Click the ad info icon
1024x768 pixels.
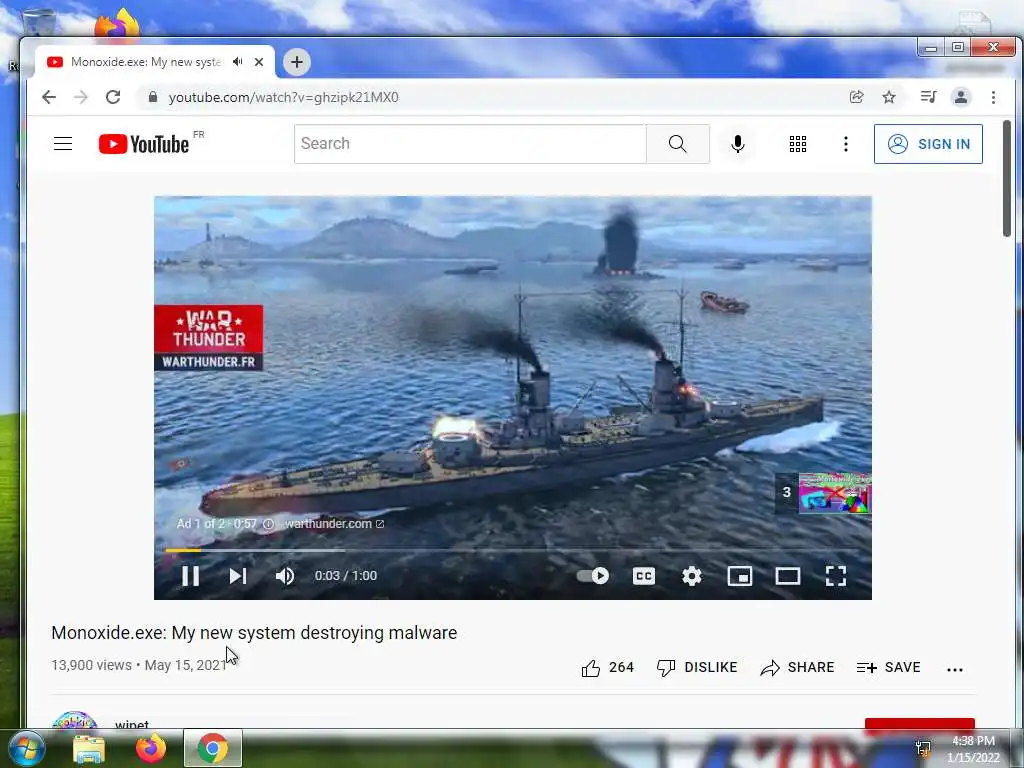coord(268,524)
